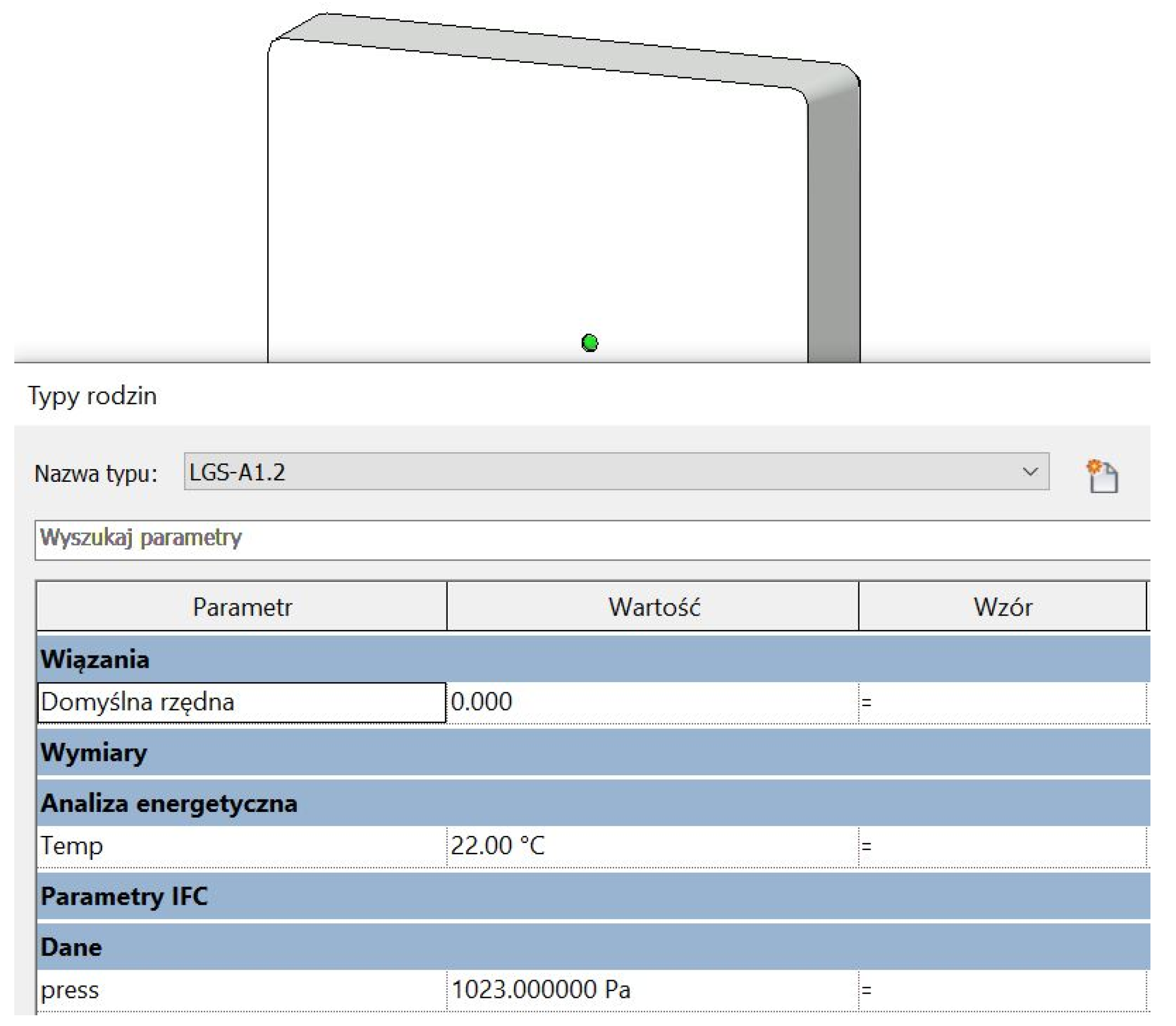Click the Wartość column header

(x=653, y=607)
